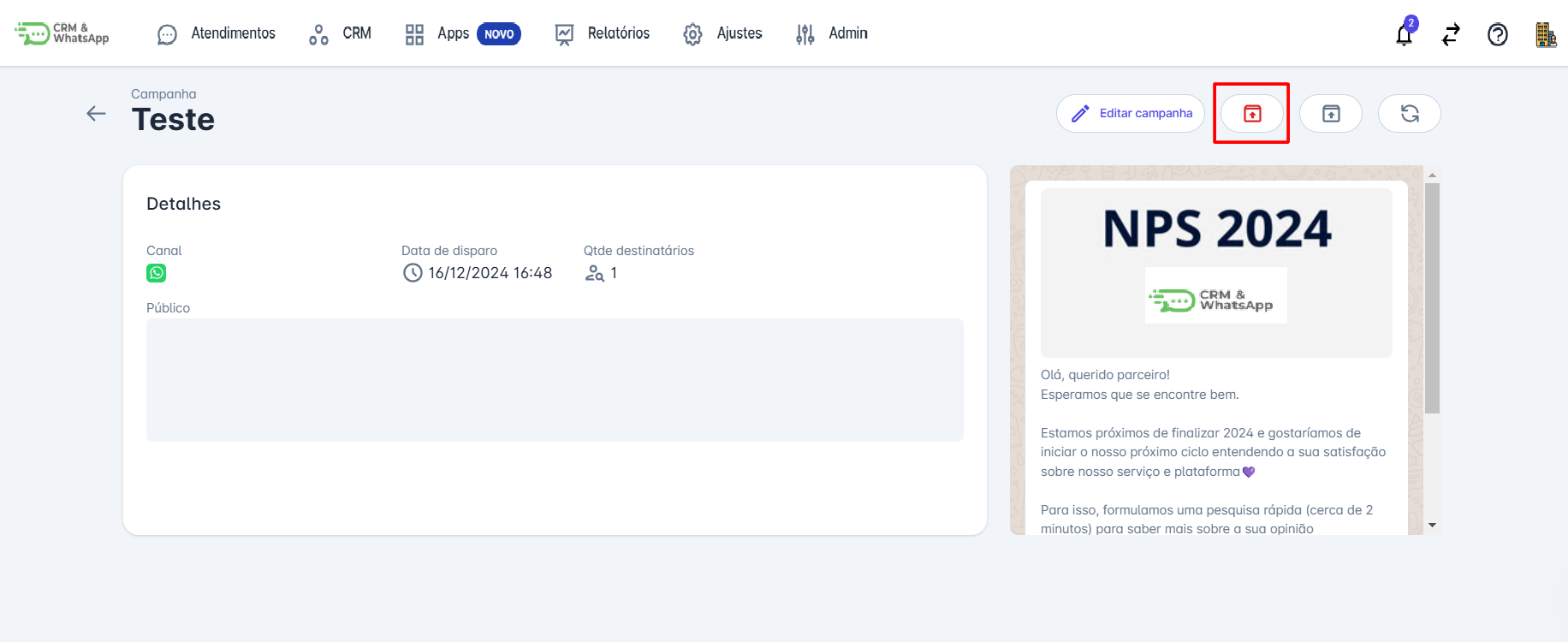Click the swap arrows icon in header

[1451, 35]
